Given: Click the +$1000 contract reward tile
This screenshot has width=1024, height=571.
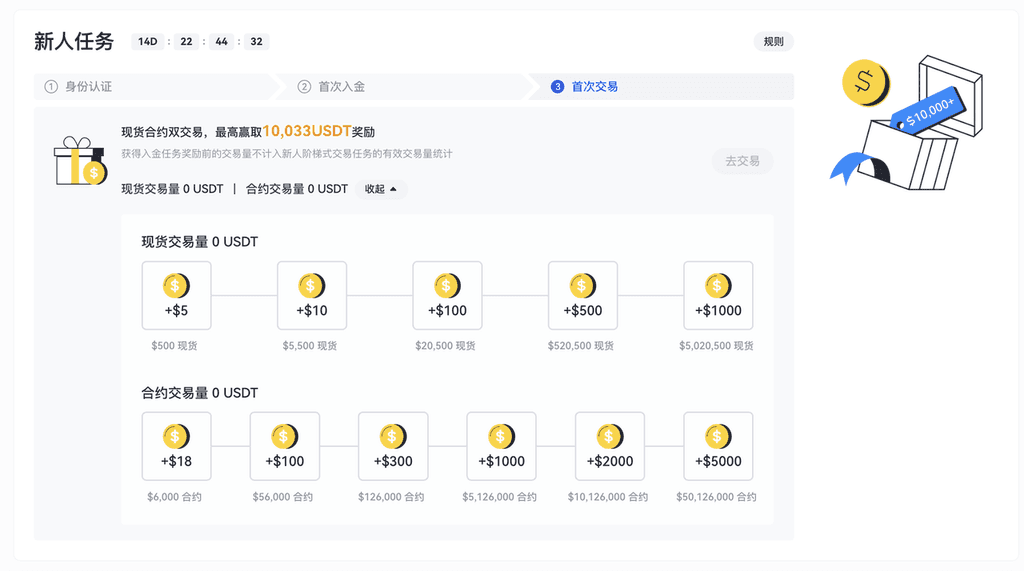Looking at the screenshot, I should (501, 446).
